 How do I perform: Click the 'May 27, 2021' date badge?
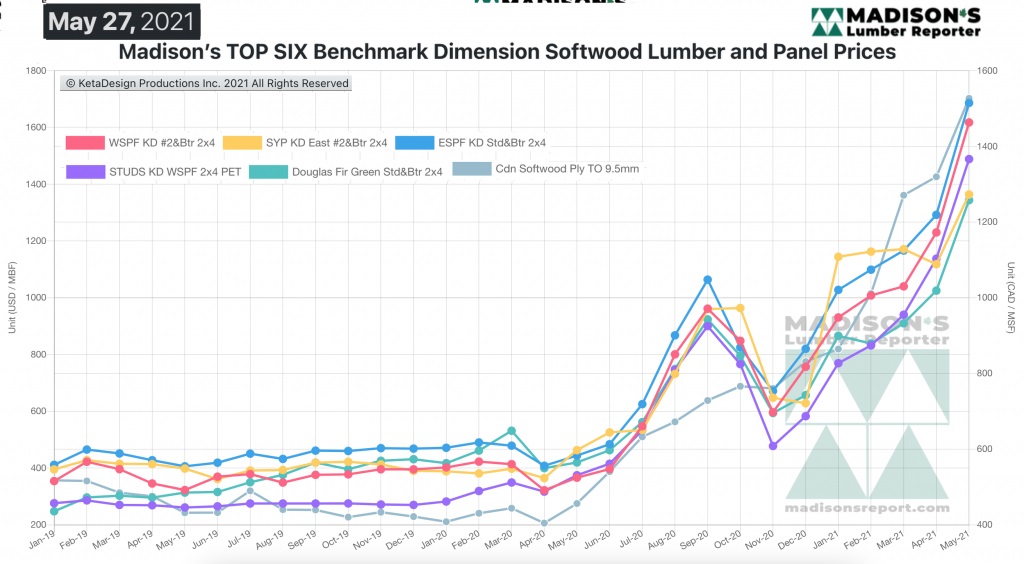pos(122,22)
